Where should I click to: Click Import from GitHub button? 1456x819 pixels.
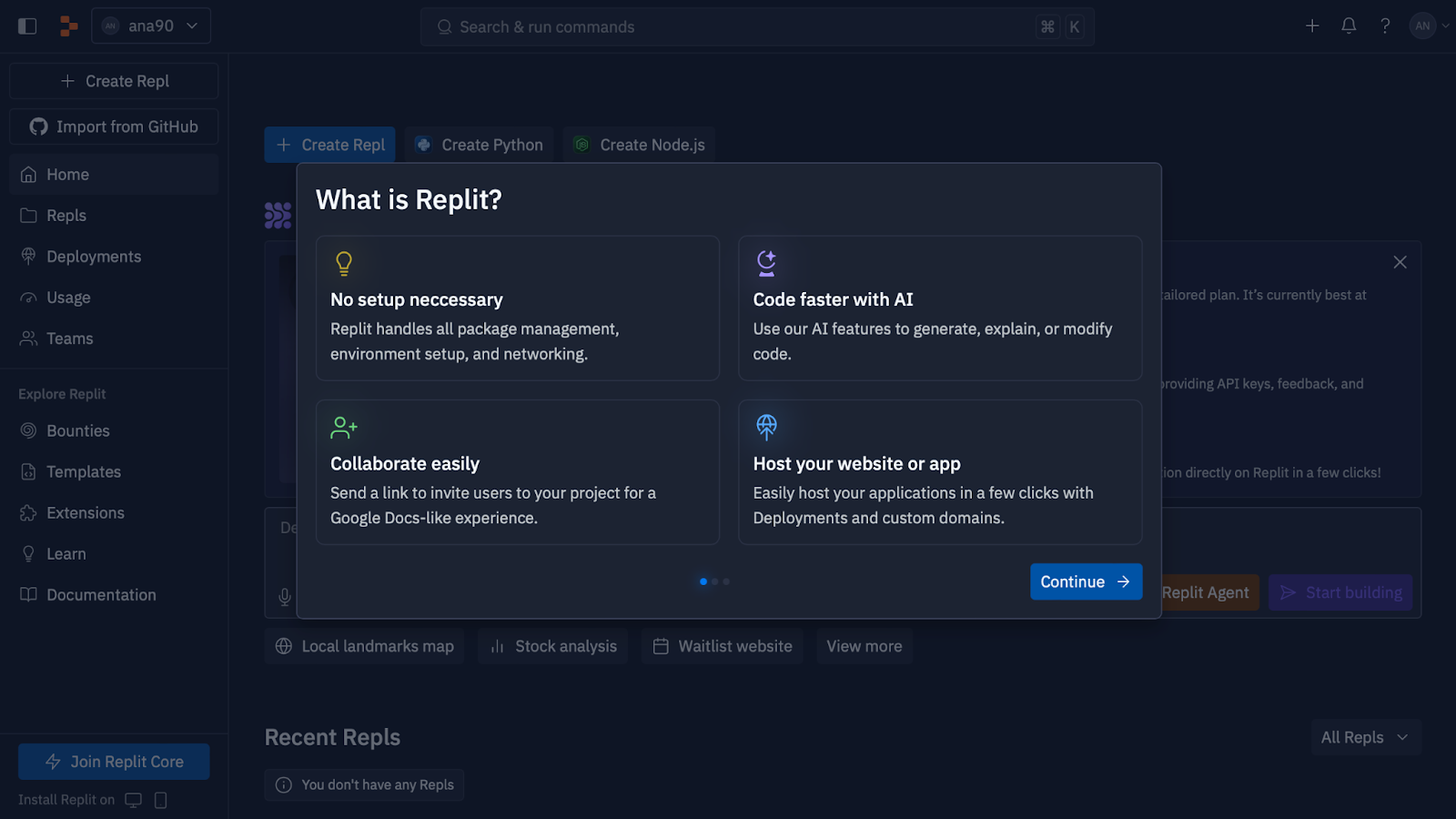coord(114,126)
